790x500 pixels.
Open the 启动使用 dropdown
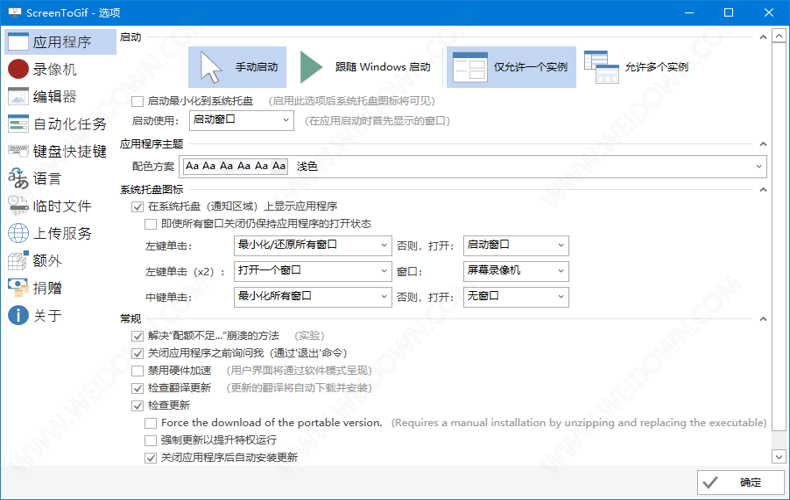coord(241,120)
